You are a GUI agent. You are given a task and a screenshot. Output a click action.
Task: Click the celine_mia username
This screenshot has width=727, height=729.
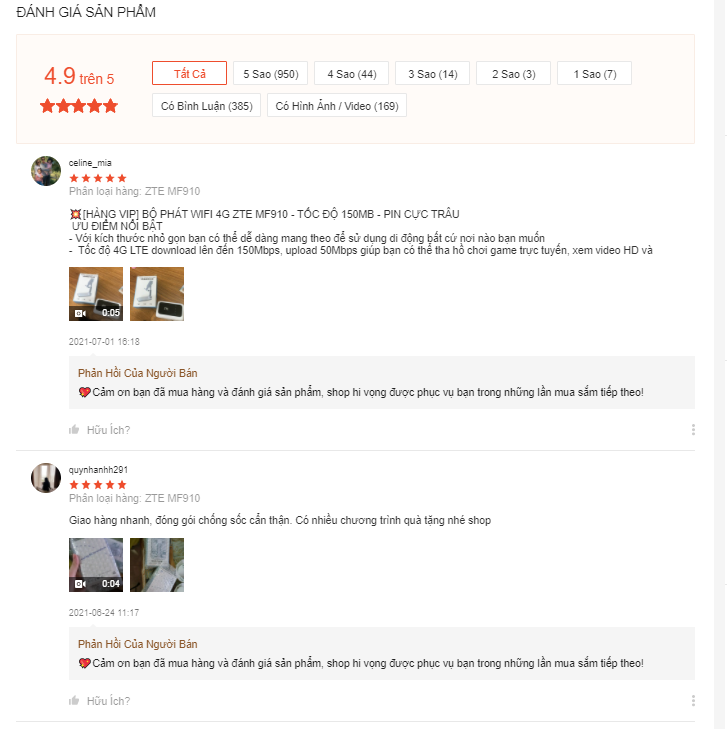[90, 162]
